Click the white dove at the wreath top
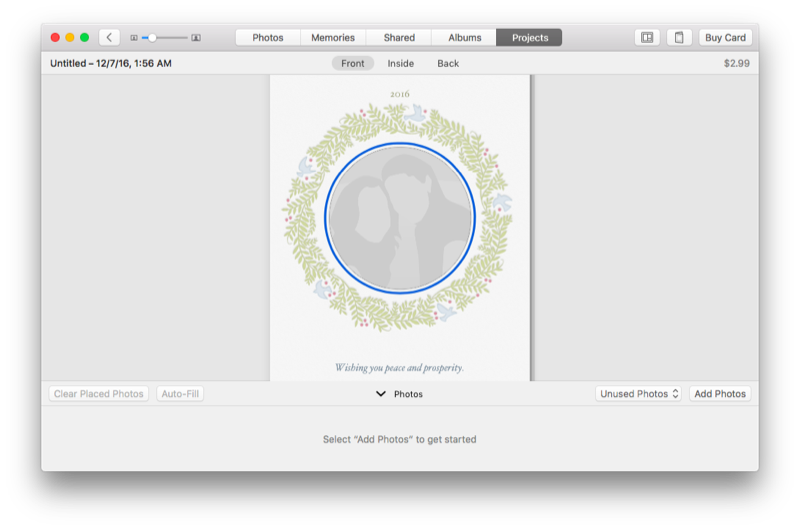 414,115
